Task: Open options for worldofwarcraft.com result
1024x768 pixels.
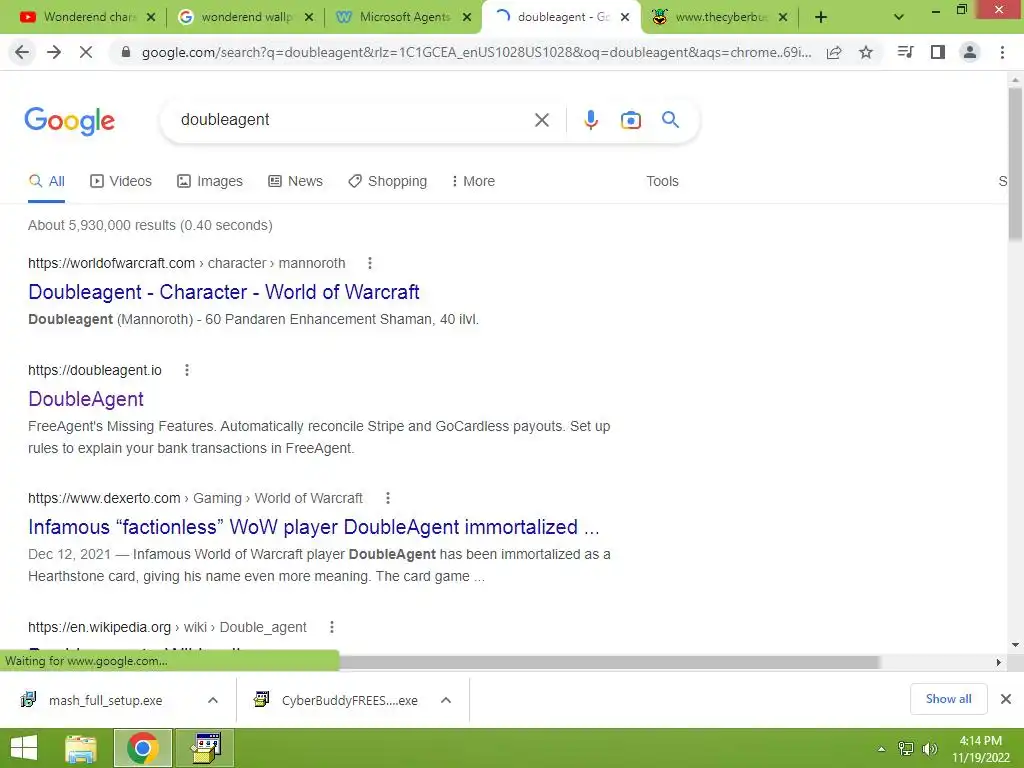Action: [370, 263]
